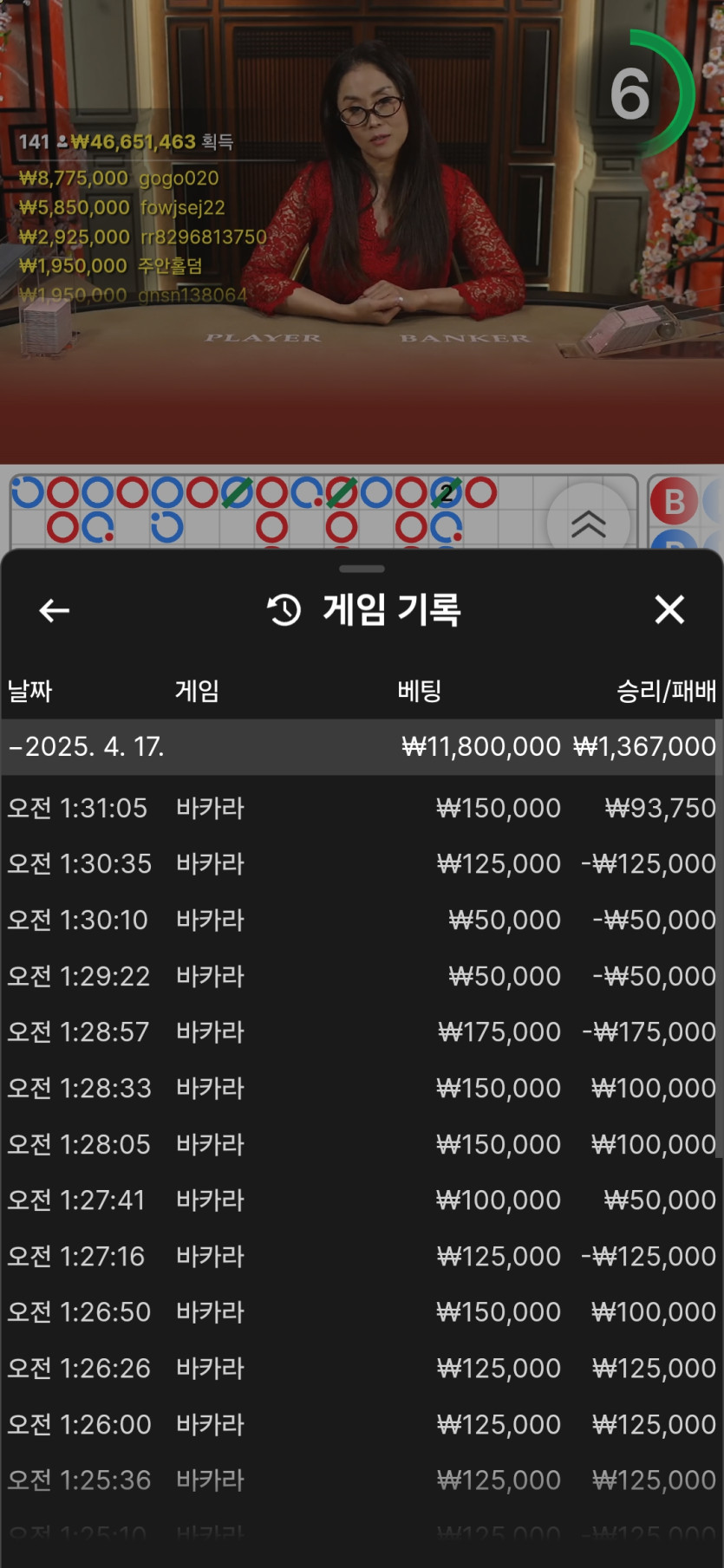Tap top winner gogo020 in the leaderboard
The height and width of the screenshot is (1568, 724).
click(x=179, y=179)
